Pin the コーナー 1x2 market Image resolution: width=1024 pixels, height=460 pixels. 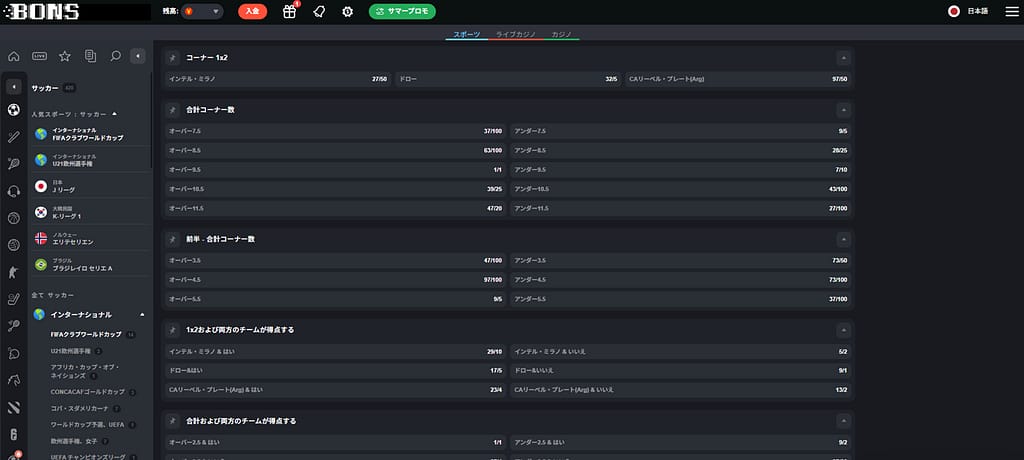point(172,58)
